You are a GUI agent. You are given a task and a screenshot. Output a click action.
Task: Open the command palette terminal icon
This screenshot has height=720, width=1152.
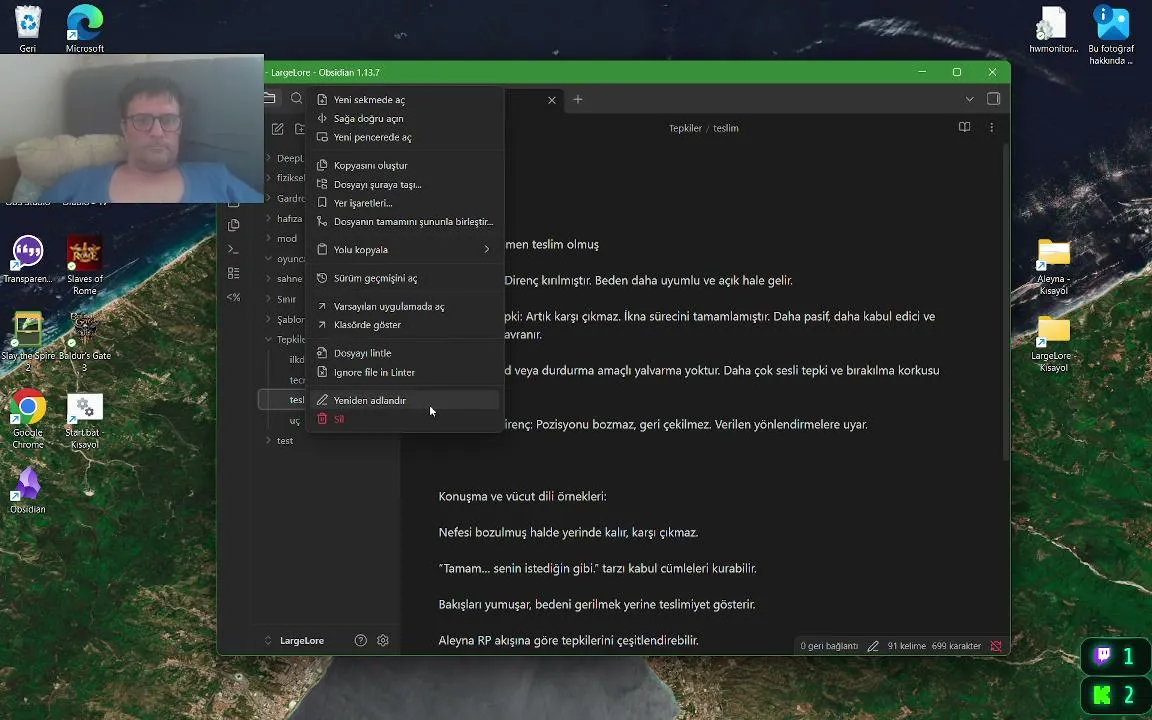234,249
